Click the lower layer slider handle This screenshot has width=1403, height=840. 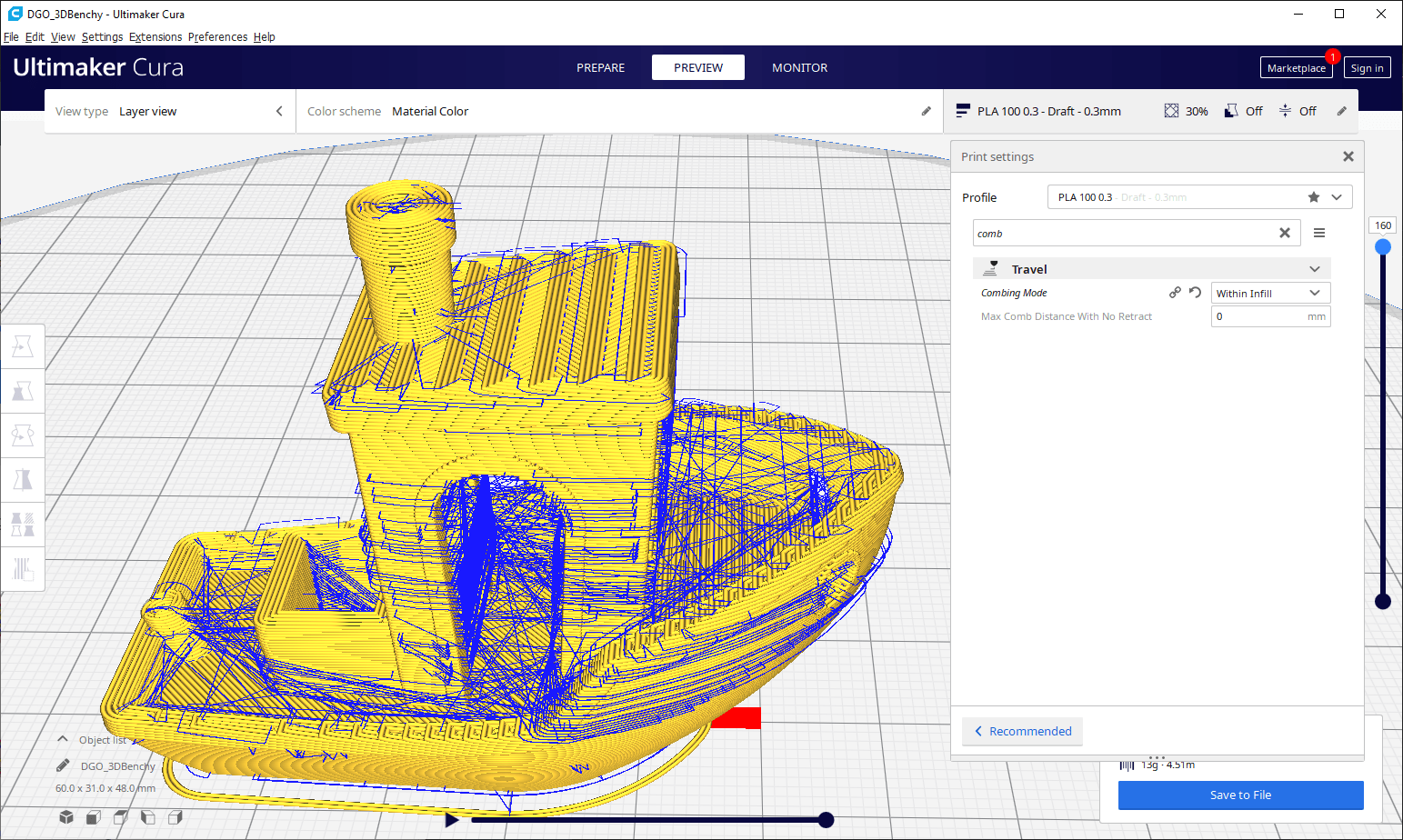pos(1383,601)
